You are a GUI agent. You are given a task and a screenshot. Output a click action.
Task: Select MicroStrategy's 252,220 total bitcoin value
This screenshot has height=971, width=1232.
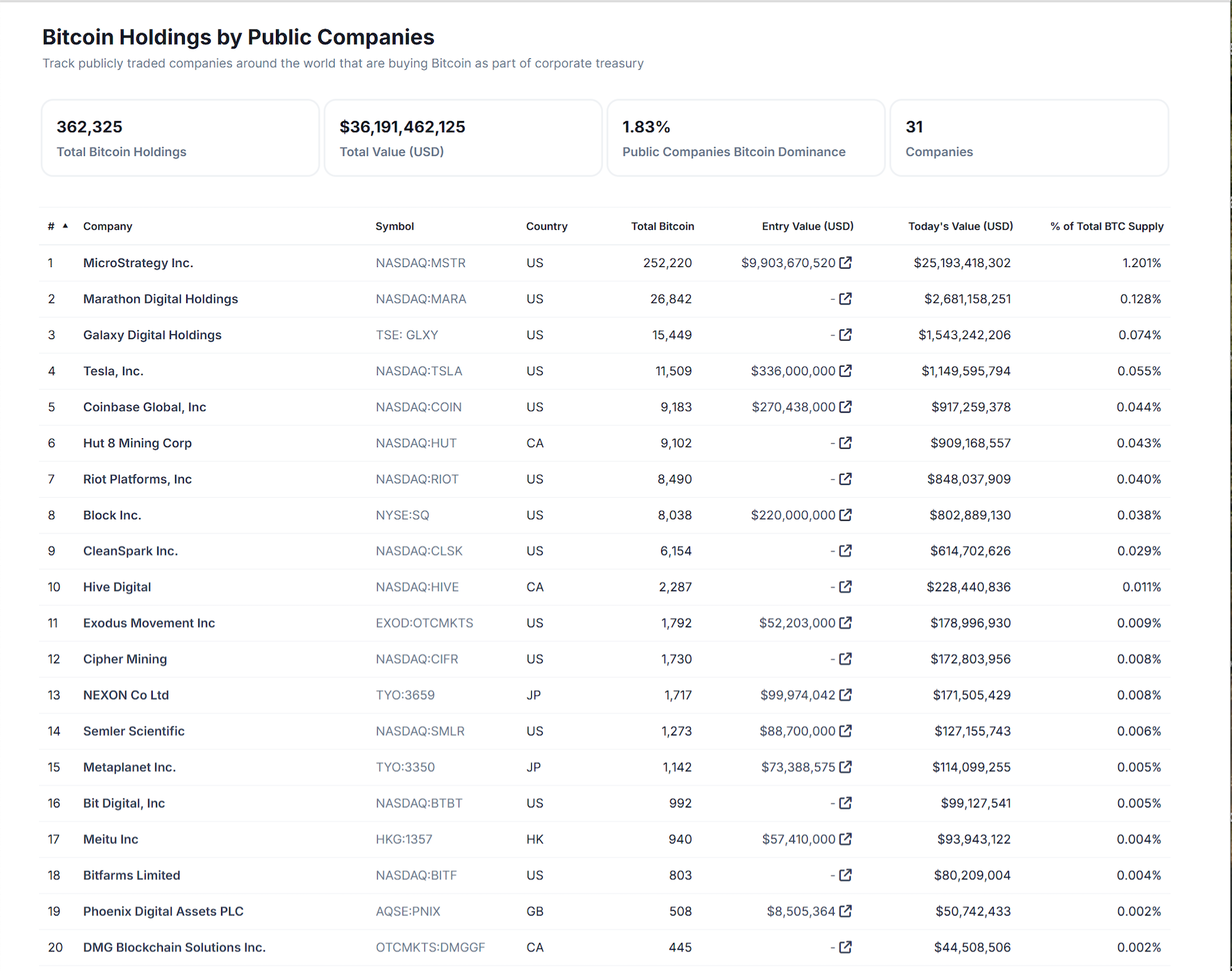pos(667,263)
